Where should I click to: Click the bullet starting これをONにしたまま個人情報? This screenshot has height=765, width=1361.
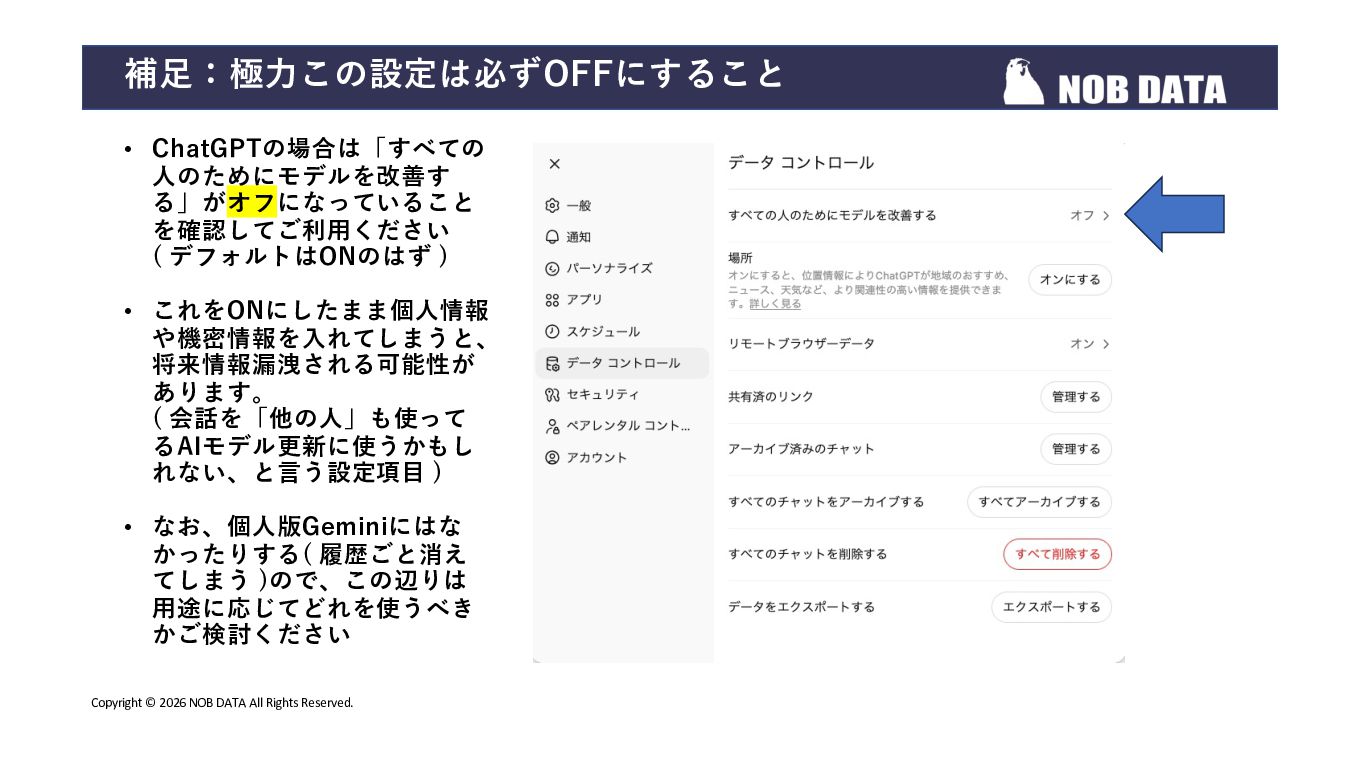[x=321, y=391]
